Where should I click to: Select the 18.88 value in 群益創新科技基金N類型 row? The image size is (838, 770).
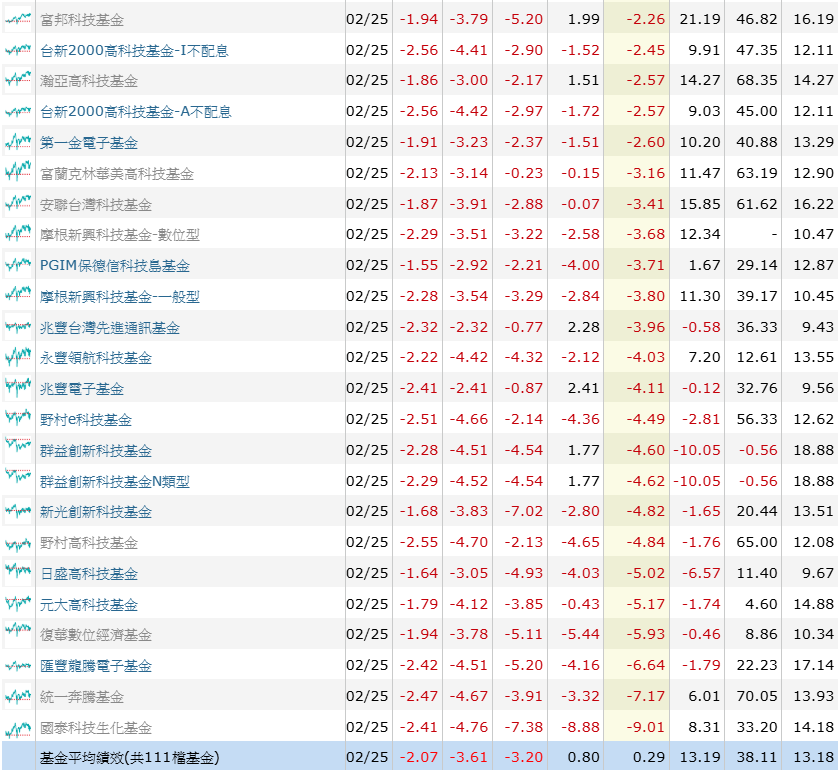coord(813,481)
